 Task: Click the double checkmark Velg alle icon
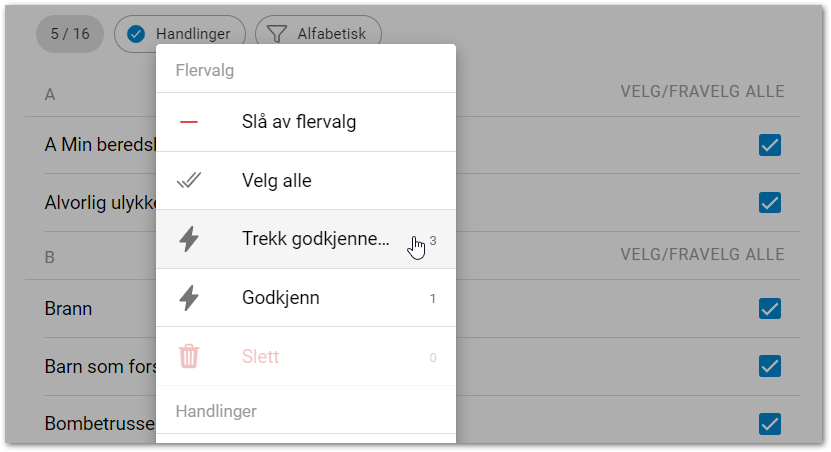(x=189, y=181)
